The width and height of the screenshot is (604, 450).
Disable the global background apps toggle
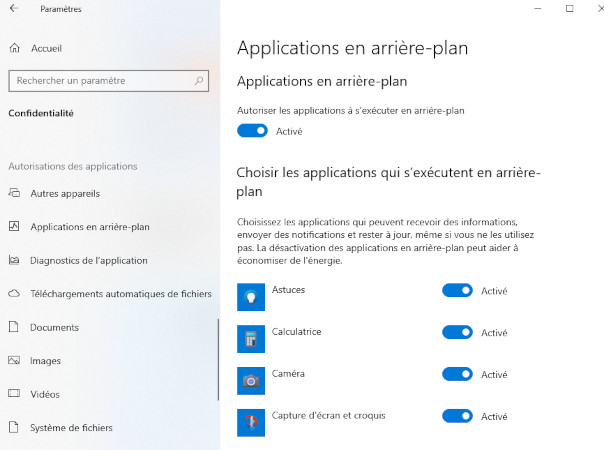[252, 131]
